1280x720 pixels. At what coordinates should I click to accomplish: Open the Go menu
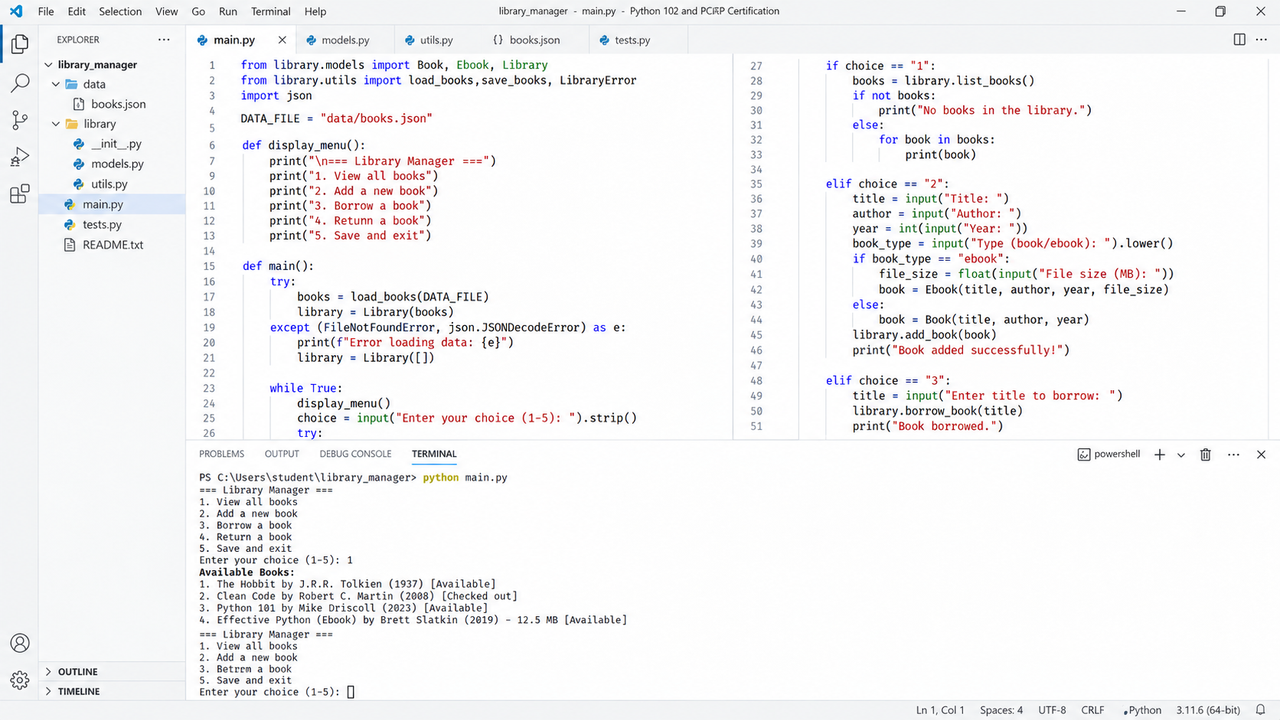coord(198,11)
